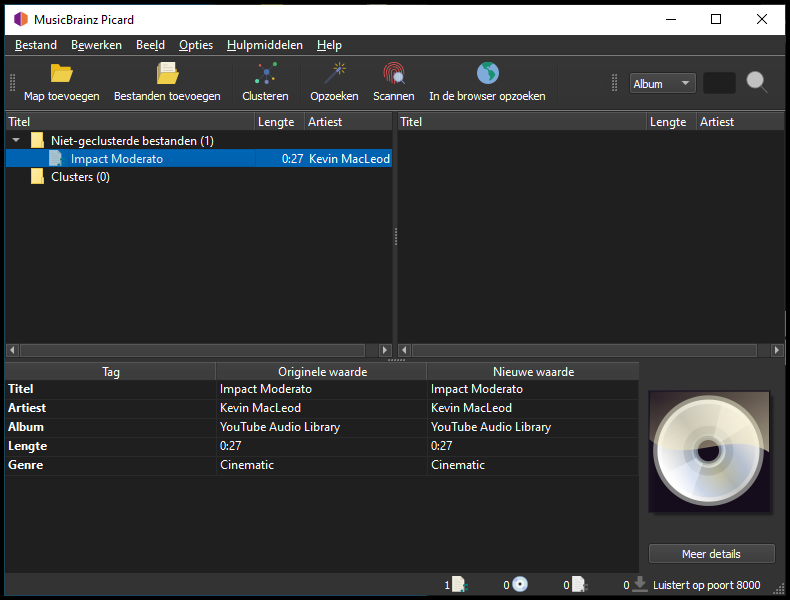Click the Nieuwe waarde column header

(x=533, y=372)
